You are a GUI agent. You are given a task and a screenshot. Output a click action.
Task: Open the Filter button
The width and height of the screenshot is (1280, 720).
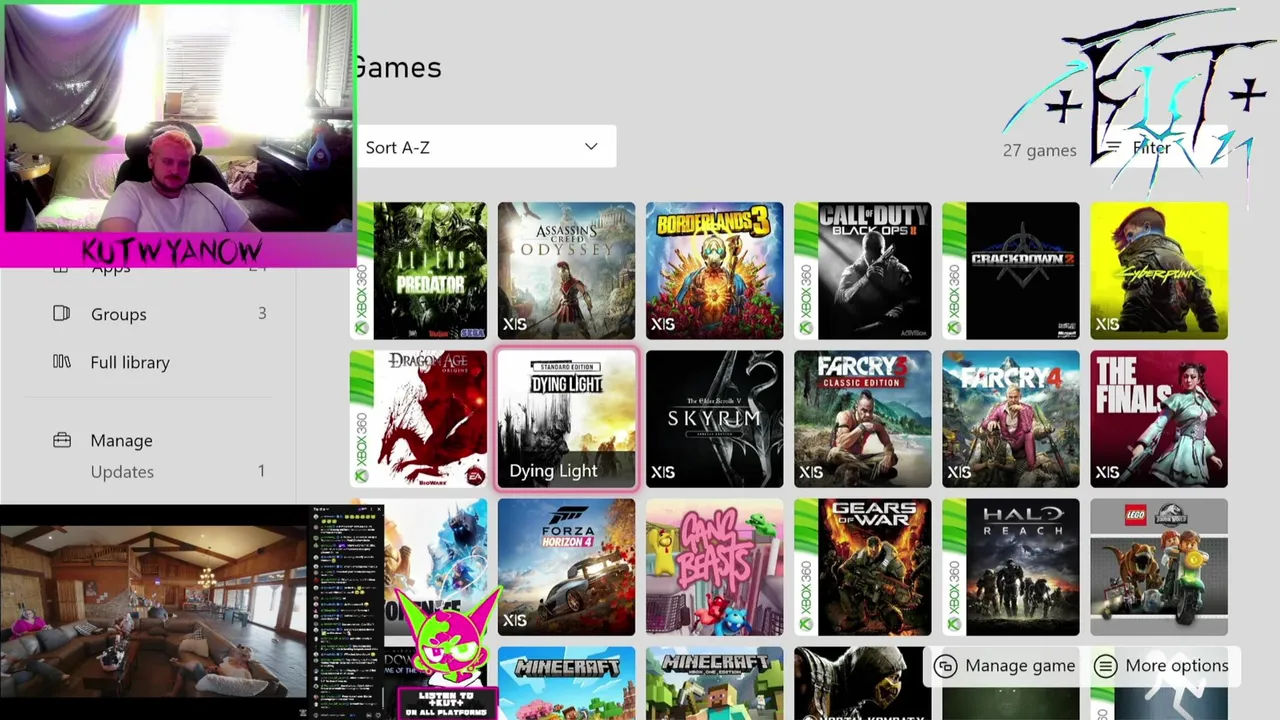tap(1160, 148)
